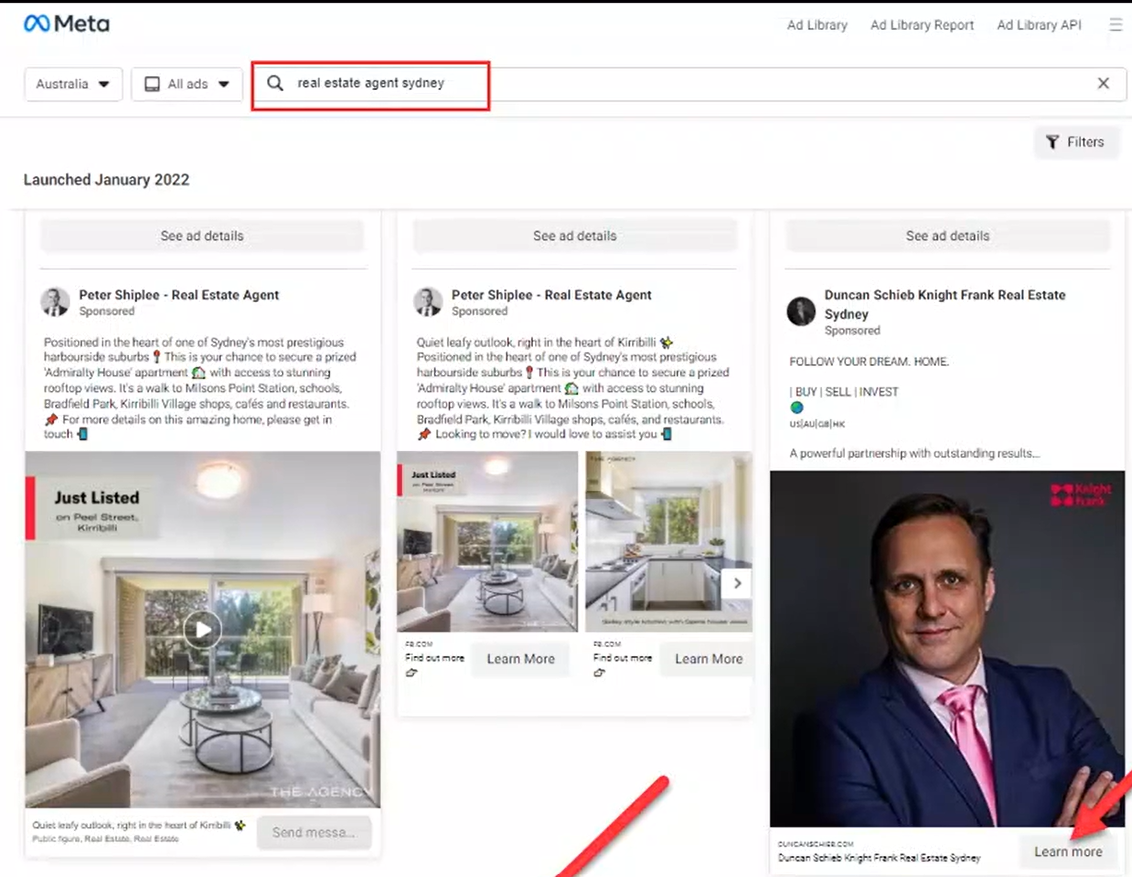Image resolution: width=1132 pixels, height=877 pixels.
Task: See ad details for first ad
Action: point(202,236)
